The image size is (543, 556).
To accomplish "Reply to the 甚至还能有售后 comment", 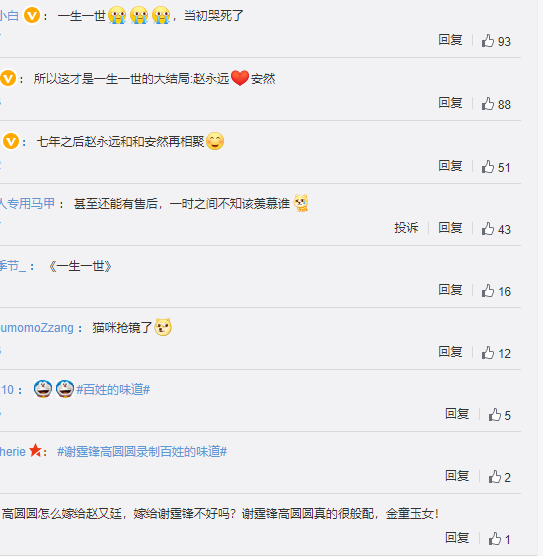I will 450,228.
